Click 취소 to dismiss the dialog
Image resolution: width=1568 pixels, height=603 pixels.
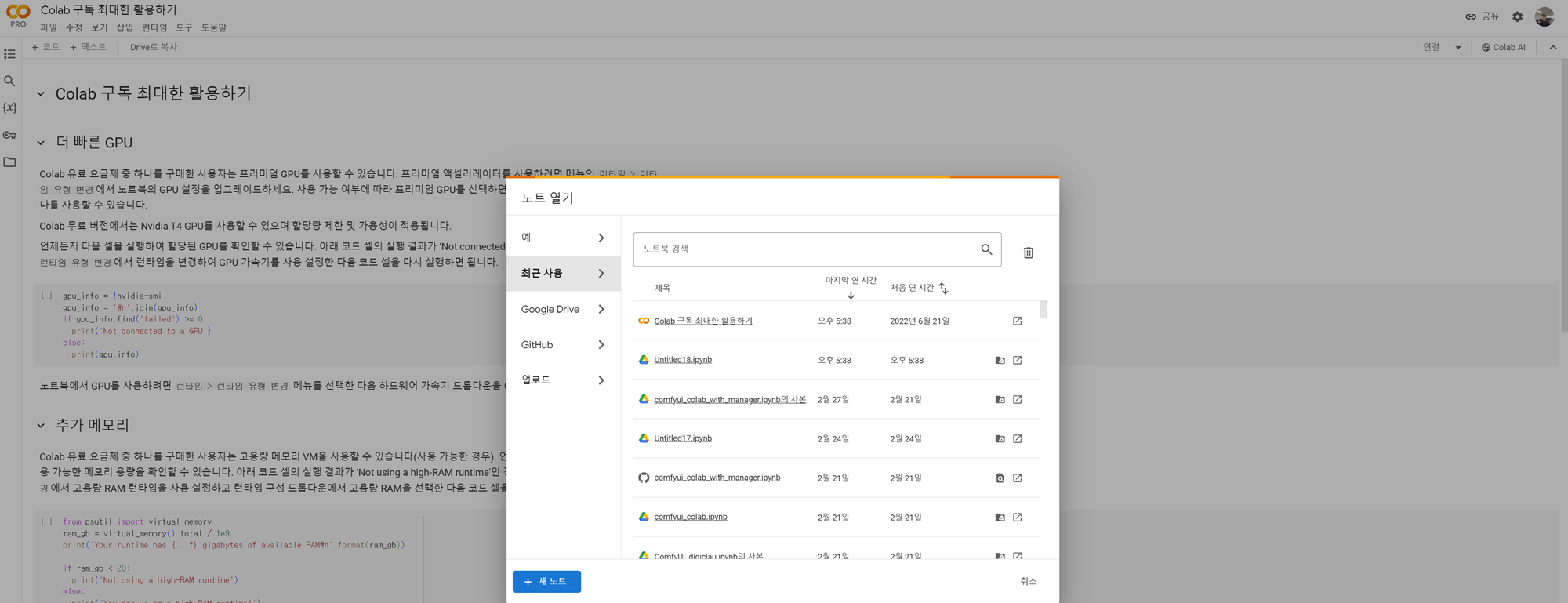[1029, 582]
